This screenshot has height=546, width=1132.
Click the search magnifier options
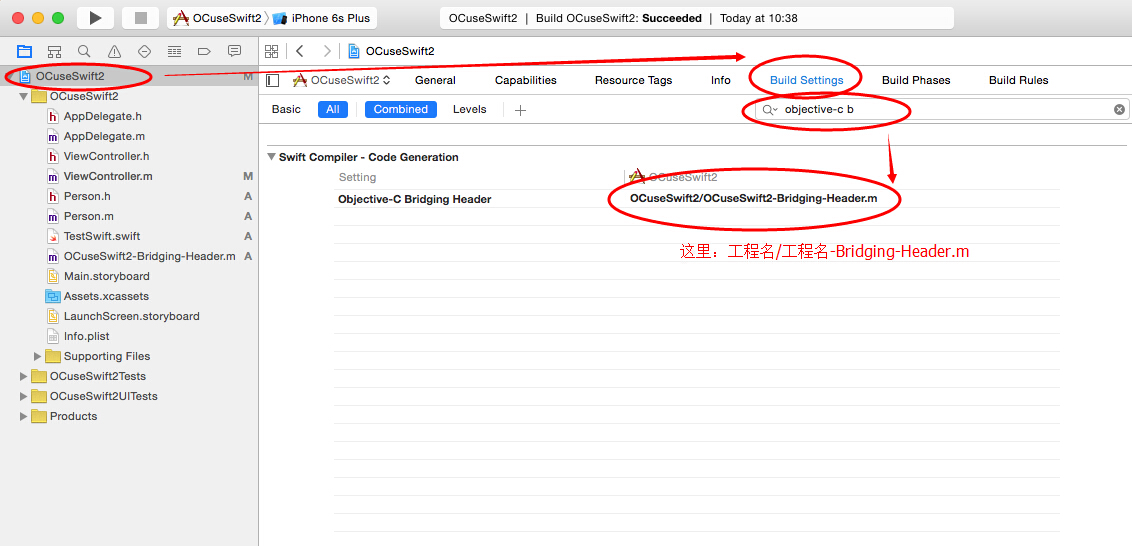770,110
